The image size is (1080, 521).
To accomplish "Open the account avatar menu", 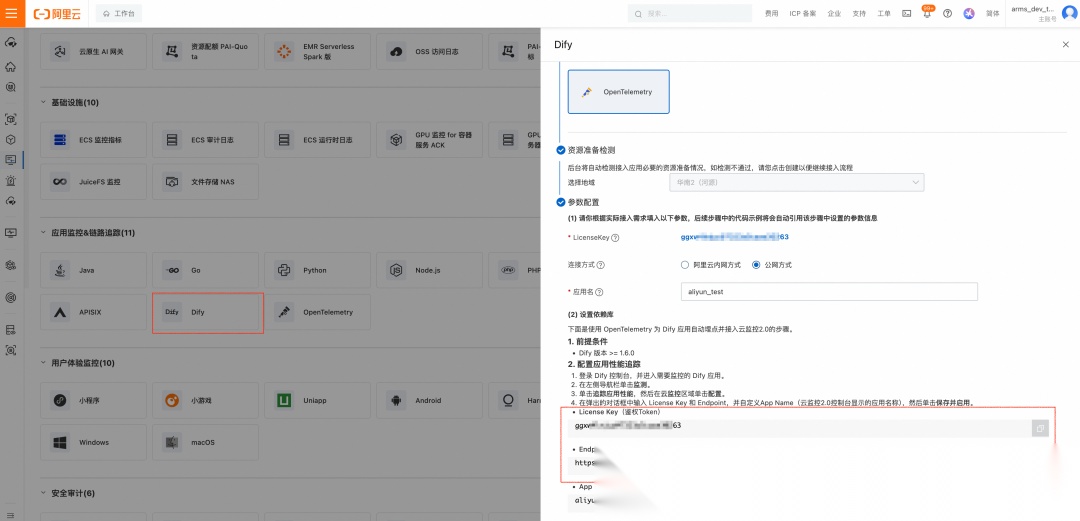I will (x=1071, y=14).
